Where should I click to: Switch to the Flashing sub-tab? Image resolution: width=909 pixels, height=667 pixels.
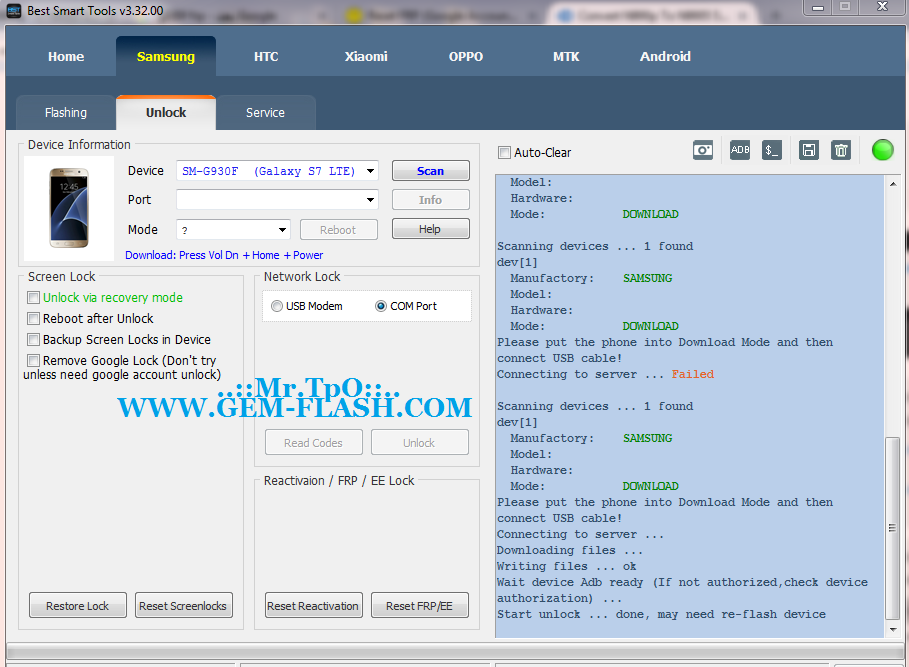66,113
